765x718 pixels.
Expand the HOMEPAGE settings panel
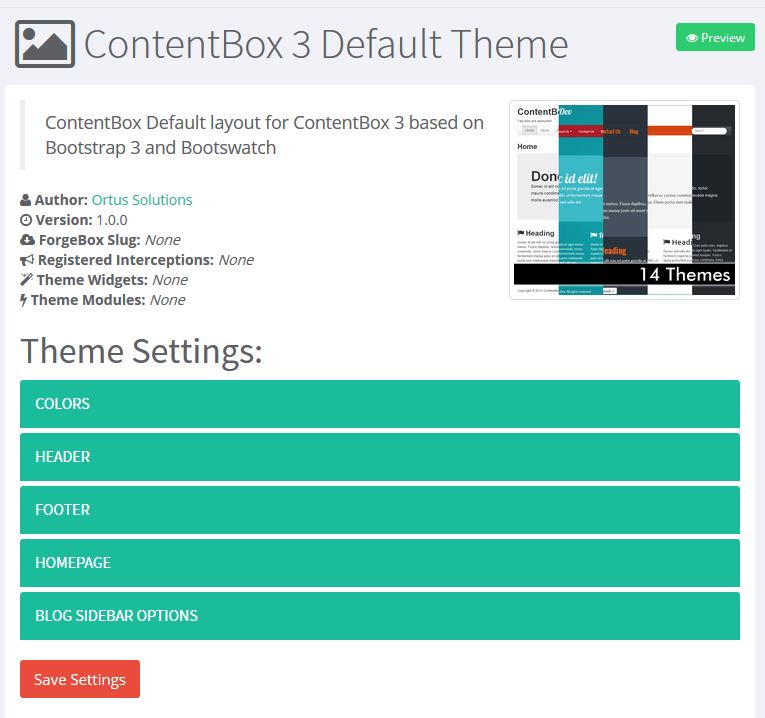coord(380,563)
